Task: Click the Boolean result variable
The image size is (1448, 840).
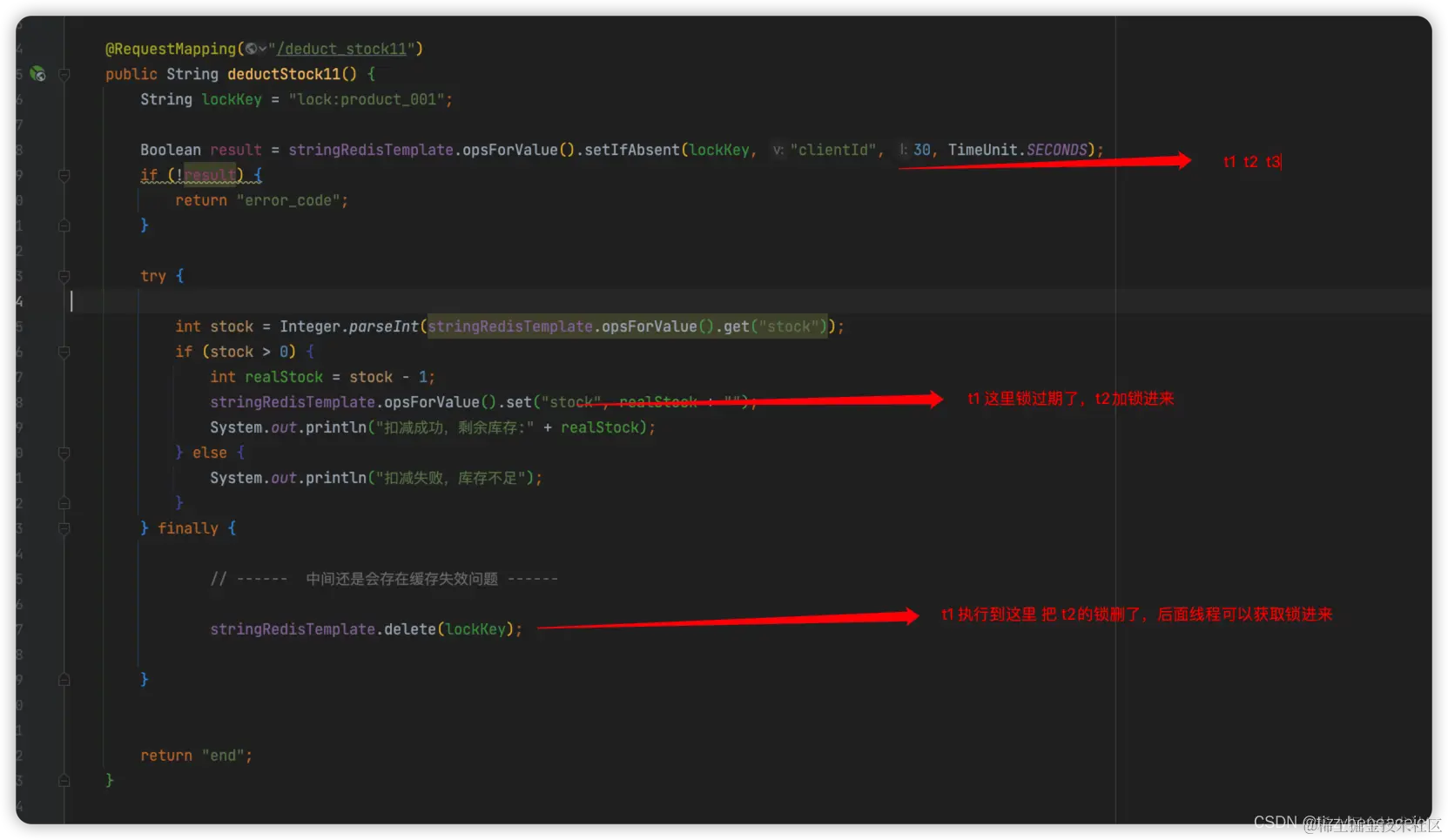Action: click(235, 150)
